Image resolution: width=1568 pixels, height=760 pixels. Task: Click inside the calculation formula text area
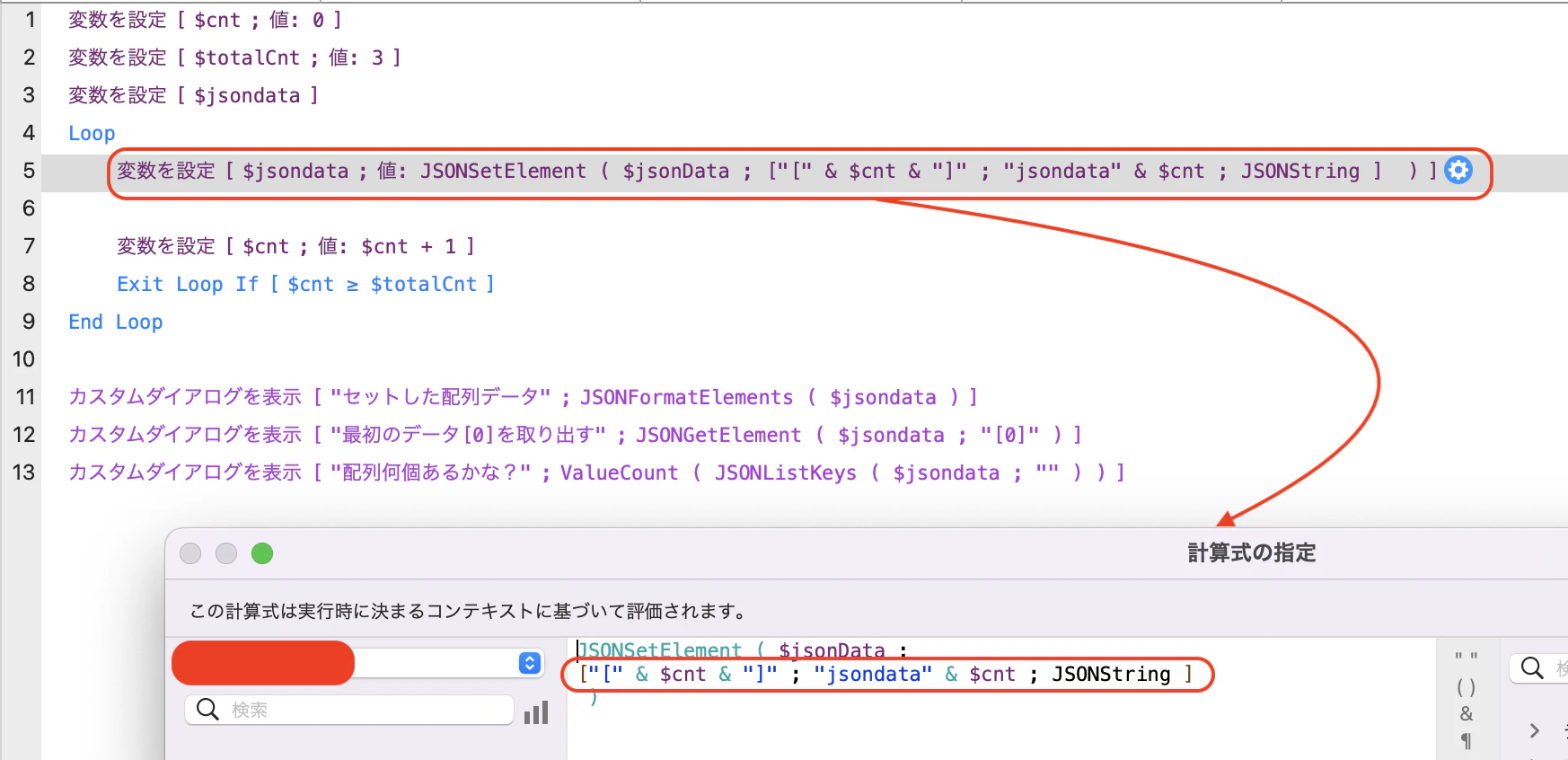1000,701
